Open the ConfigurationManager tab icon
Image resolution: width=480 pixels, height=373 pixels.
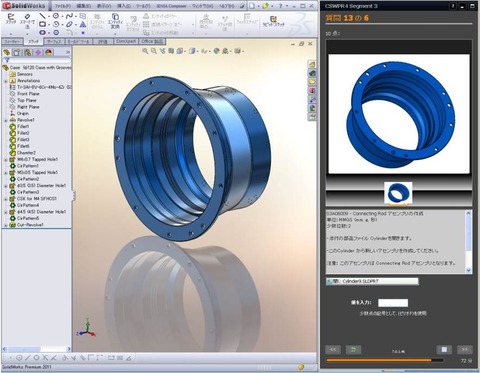pyautogui.click(x=28, y=52)
